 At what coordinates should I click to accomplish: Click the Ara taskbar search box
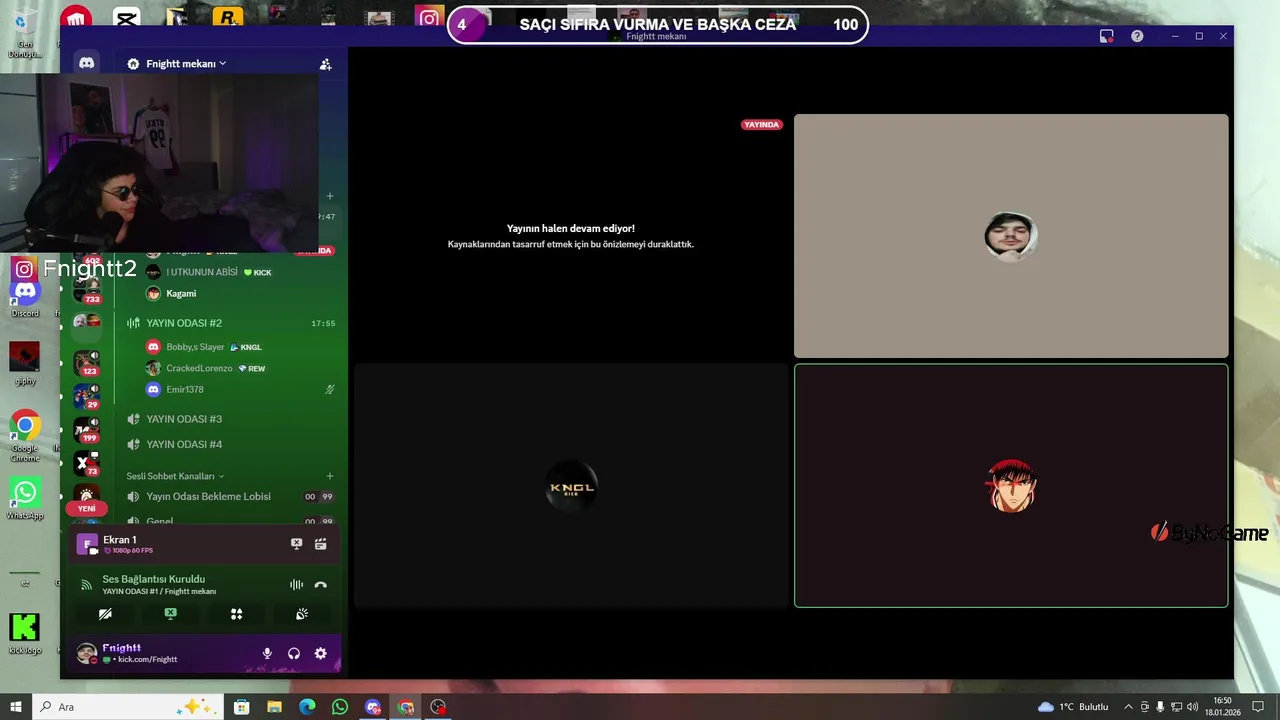pos(128,707)
